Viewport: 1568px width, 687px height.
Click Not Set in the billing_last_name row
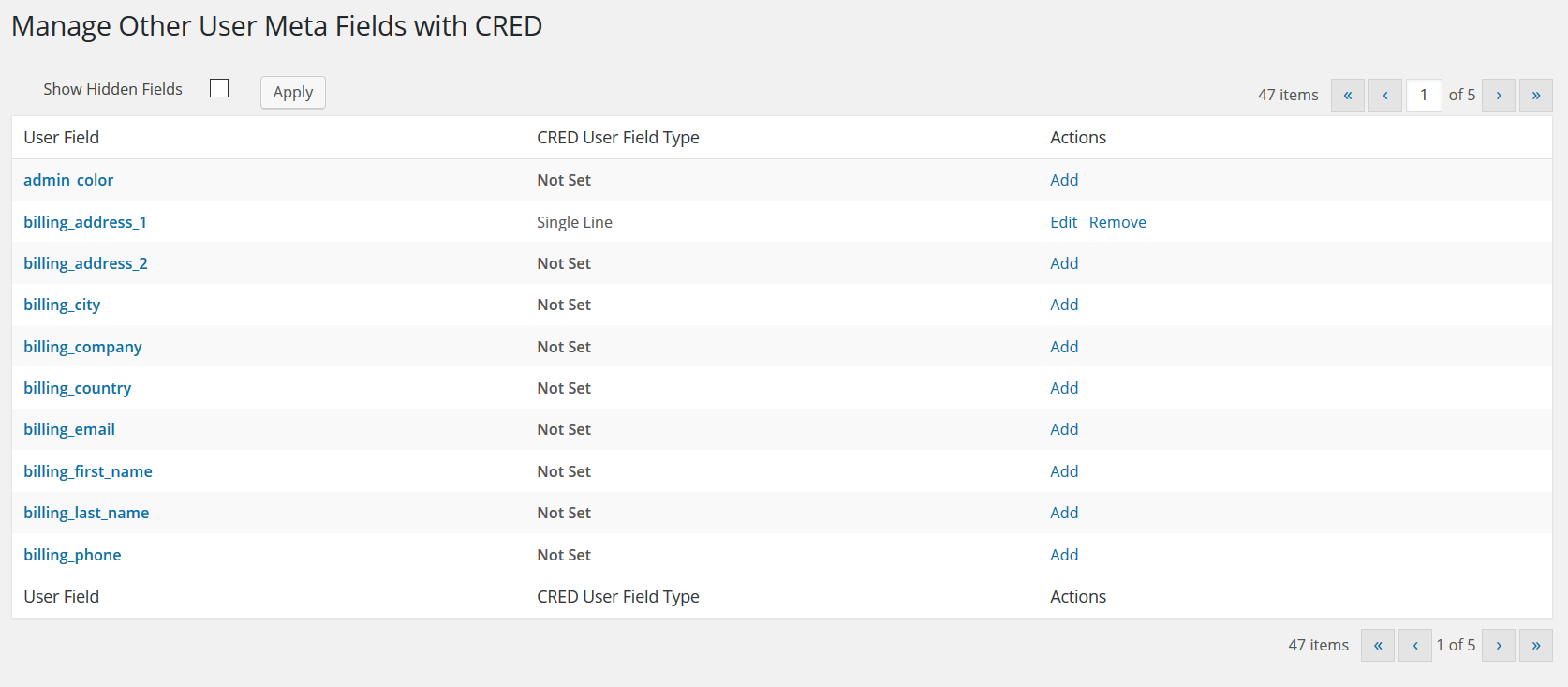click(x=564, y=513)
